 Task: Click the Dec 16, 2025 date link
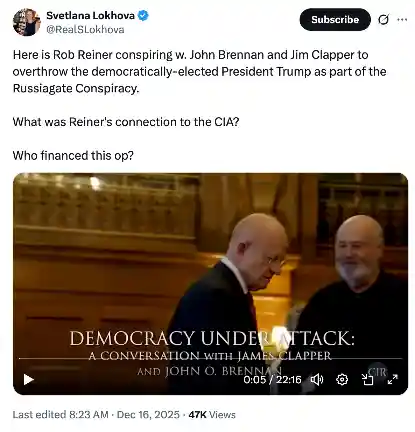point(148,415)
